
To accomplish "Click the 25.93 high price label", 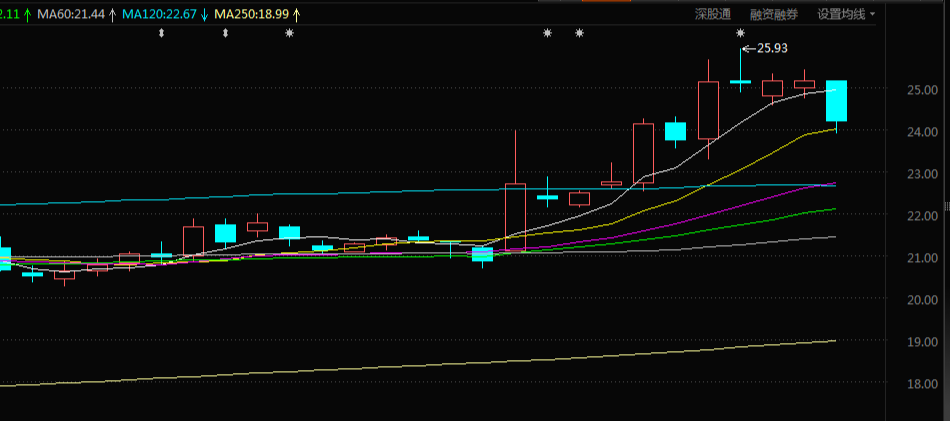I will (772, 48).
